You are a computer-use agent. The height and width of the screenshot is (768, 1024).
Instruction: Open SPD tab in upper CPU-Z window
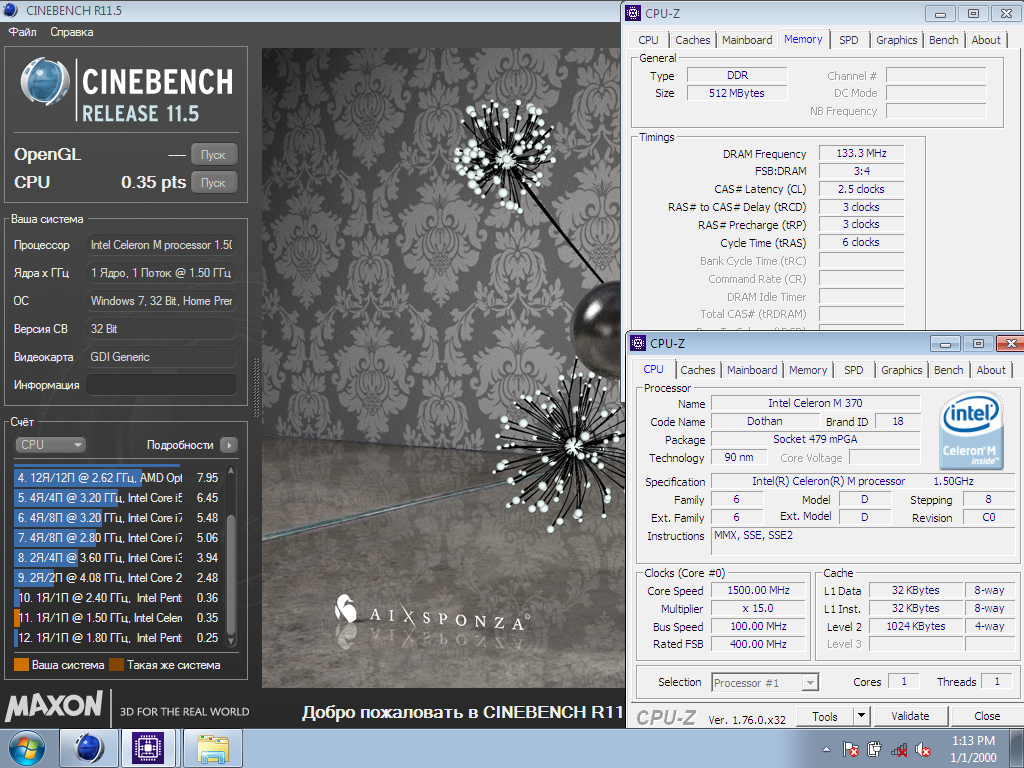click(849, 40)
